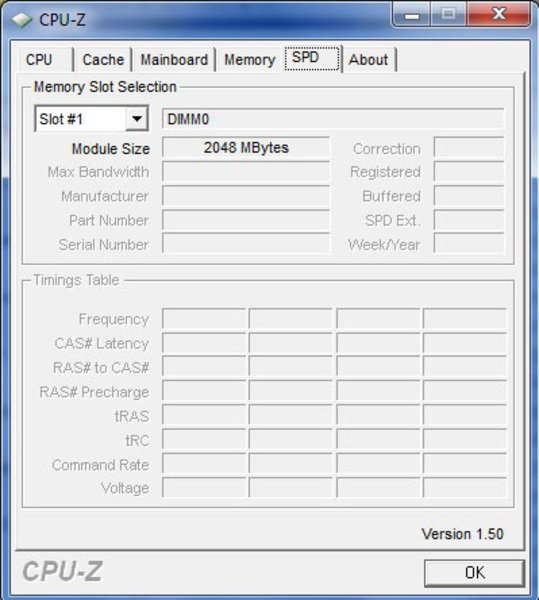Click the OK button
539x600 pixels.
(474, 573)
